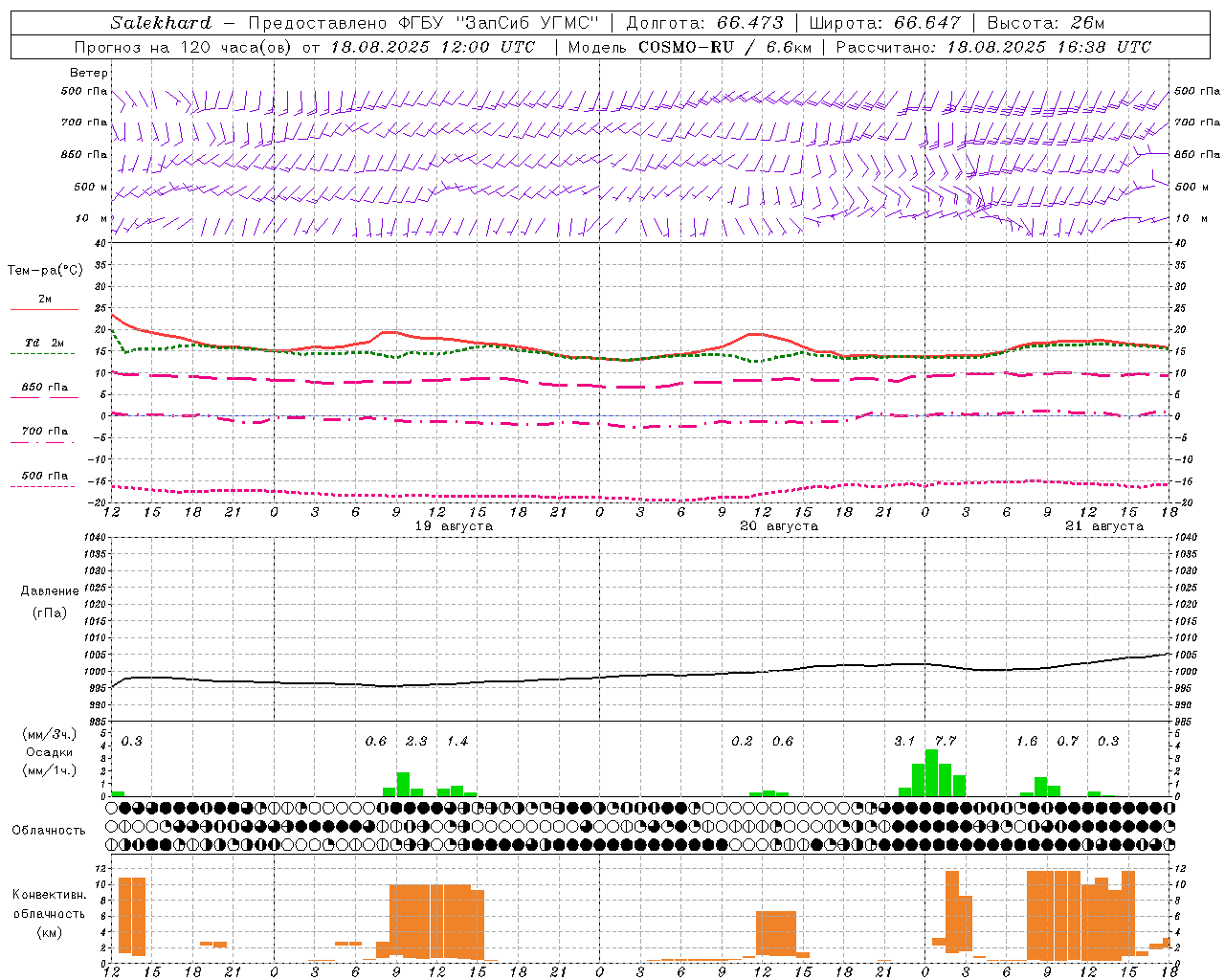1225x980 pixels.
Task: Click the 'Конвективн.' convective cloud label
Action: (x=49, y=895)
